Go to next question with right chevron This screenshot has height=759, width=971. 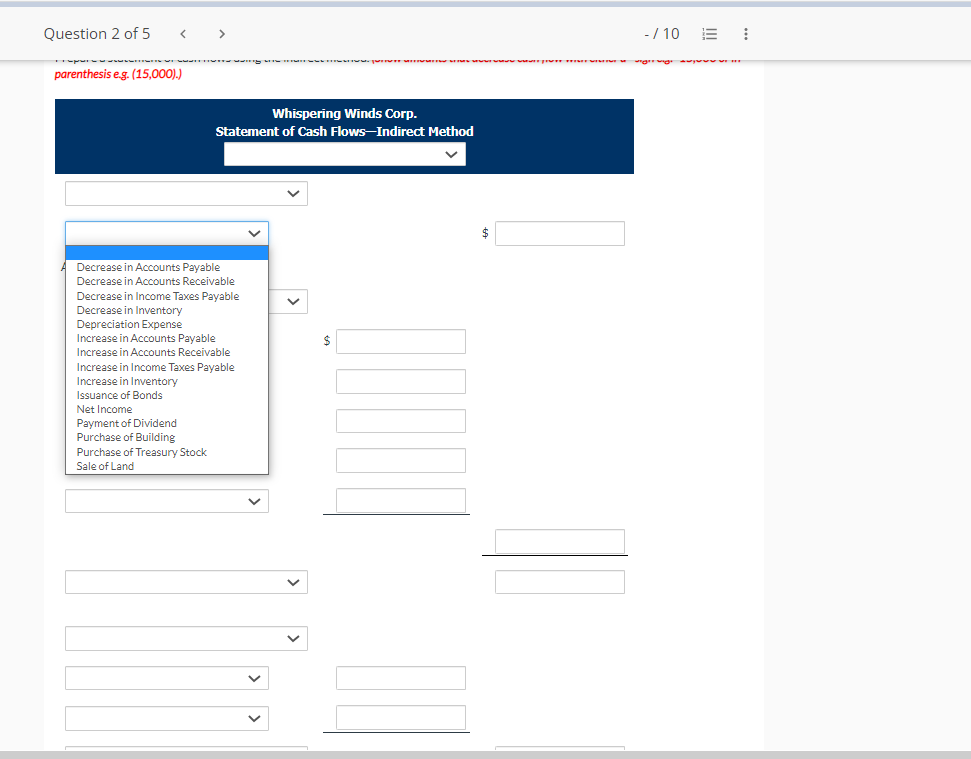pyautogui.click(x=221, y=33)
